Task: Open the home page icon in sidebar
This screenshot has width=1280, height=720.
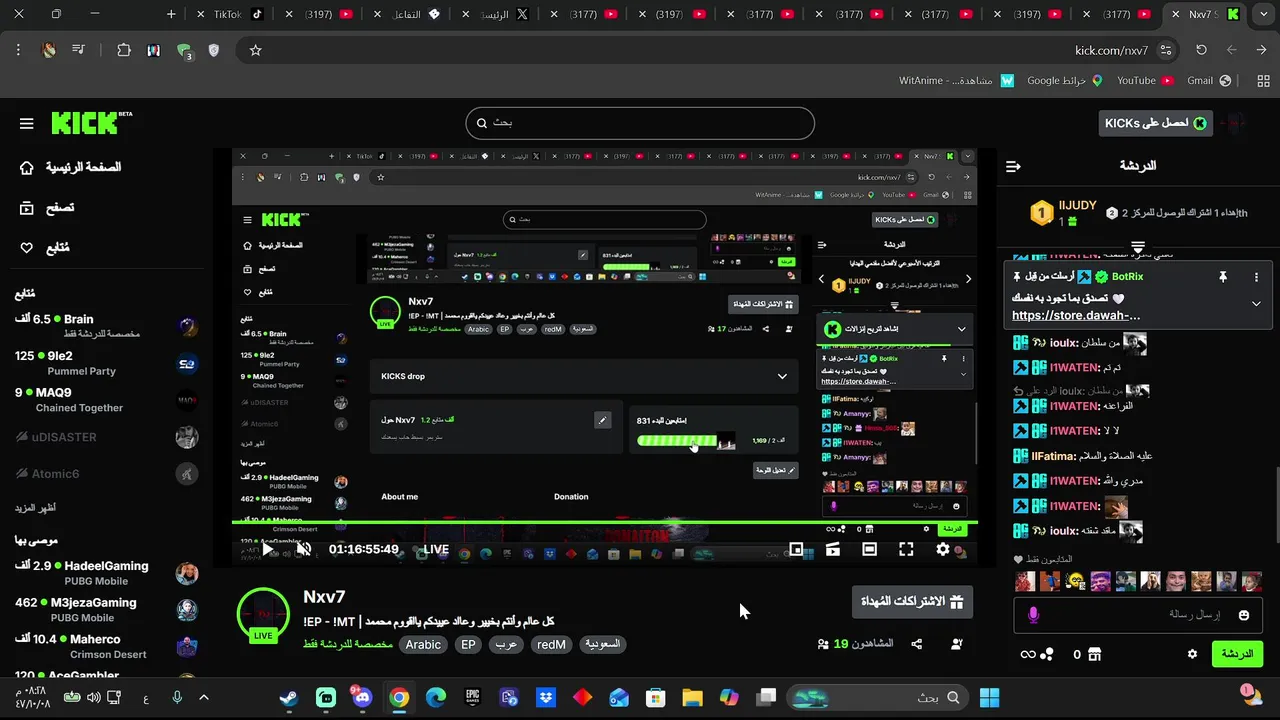Action: click(x=27, y=167)
